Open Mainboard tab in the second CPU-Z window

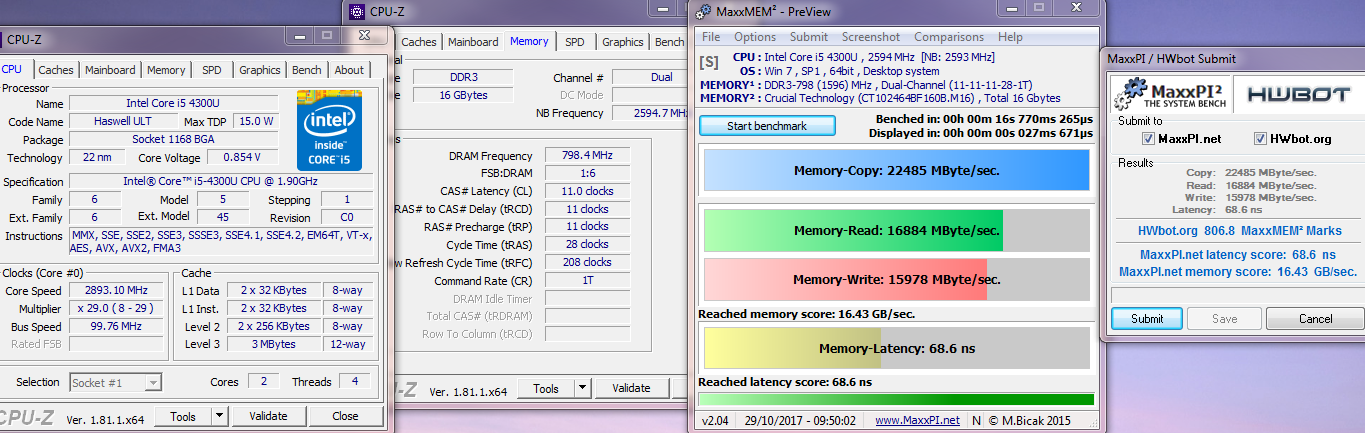tap(473, 42)
